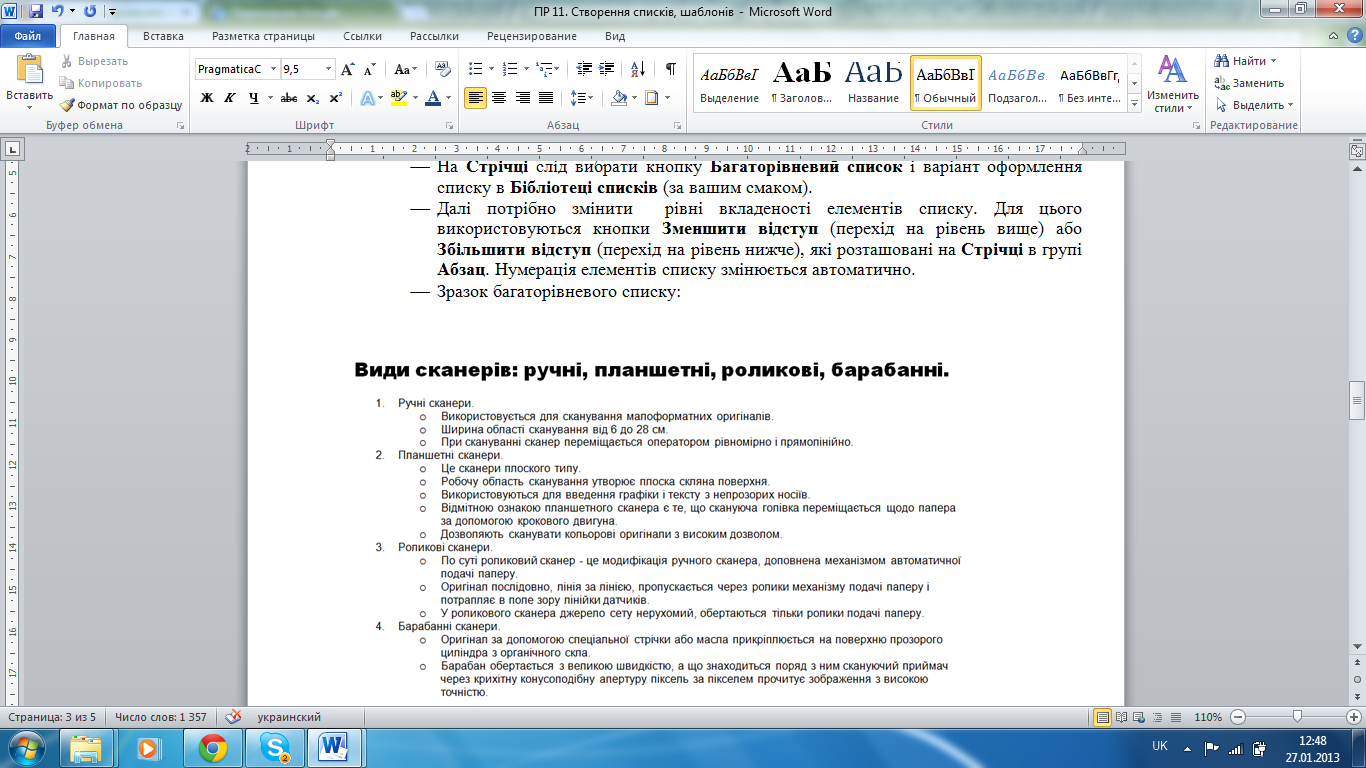This screenshot has width=1366, height=768.
Task: Align text to the right
Action: pyautogui.click(x=522, y=98)
